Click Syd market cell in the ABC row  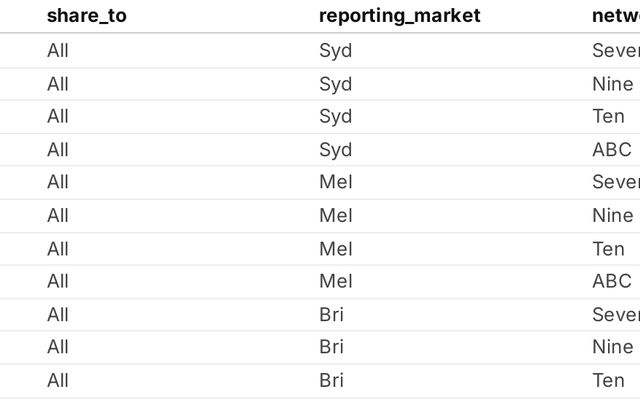point(335,149)
